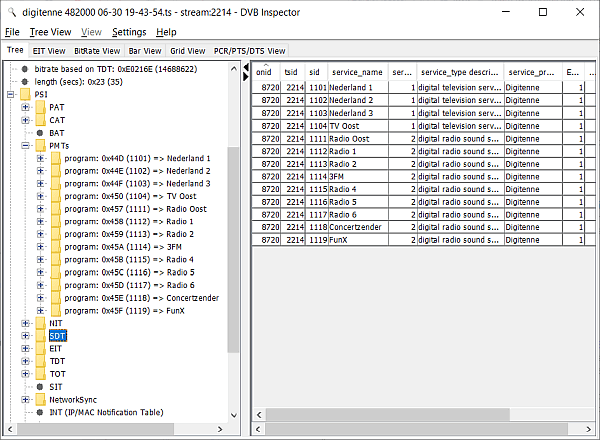Select bitrate based on TDT tree row
The width and height of the screenshot is (600, 440).
click(116, 69)
